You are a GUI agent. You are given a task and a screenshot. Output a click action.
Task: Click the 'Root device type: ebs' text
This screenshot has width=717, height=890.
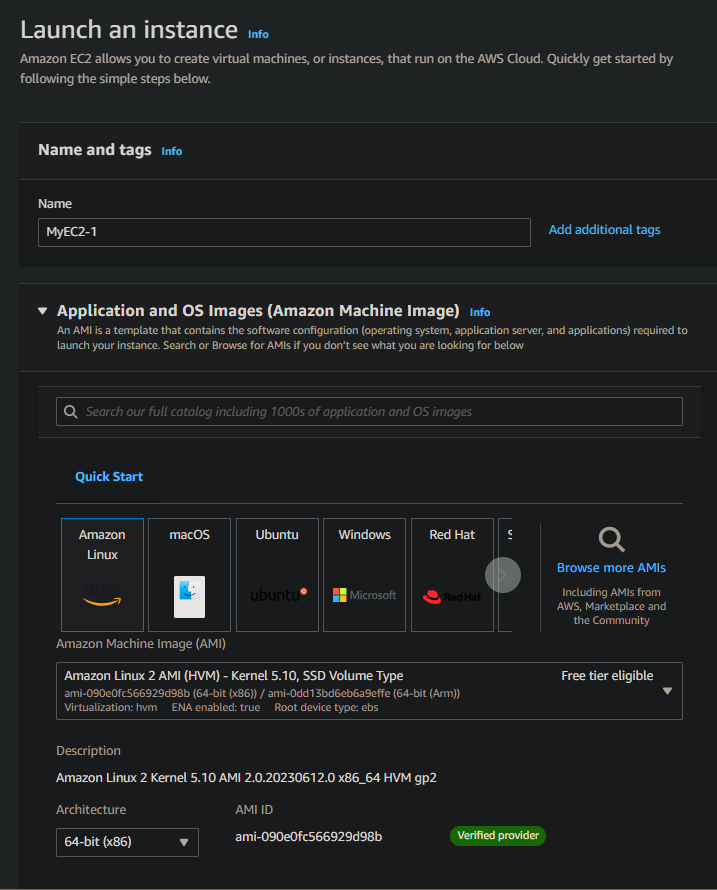tap(326, 707)
